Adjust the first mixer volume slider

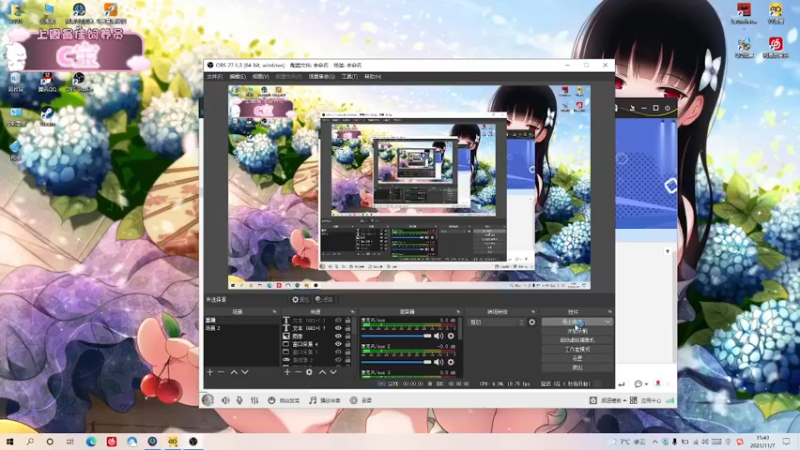396,336
